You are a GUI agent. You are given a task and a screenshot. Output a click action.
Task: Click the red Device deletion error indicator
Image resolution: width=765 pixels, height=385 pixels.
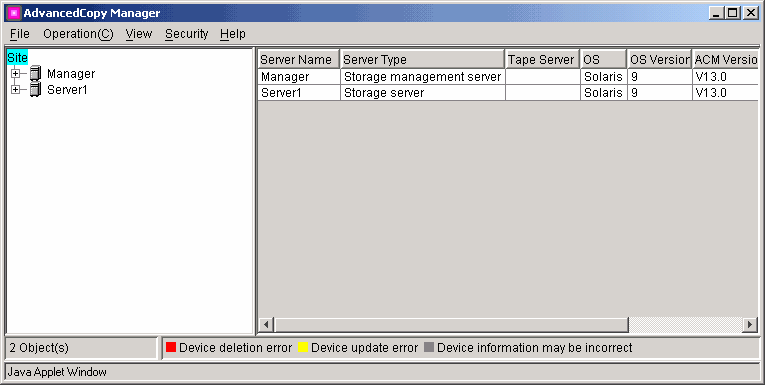point(171,347)
